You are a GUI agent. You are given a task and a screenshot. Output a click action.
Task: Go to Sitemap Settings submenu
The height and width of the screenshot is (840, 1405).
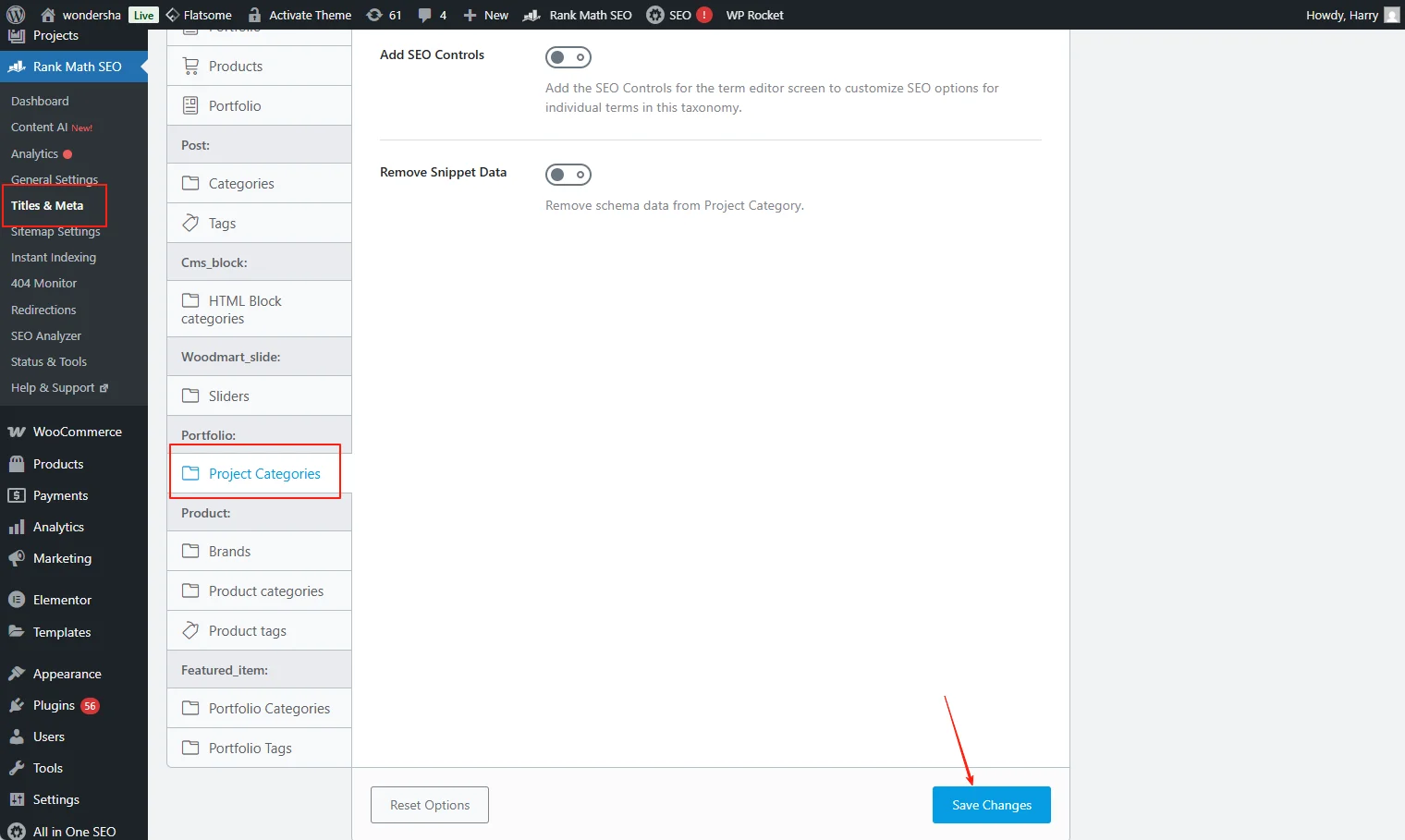pyautogui.click(x=55, y=231)
